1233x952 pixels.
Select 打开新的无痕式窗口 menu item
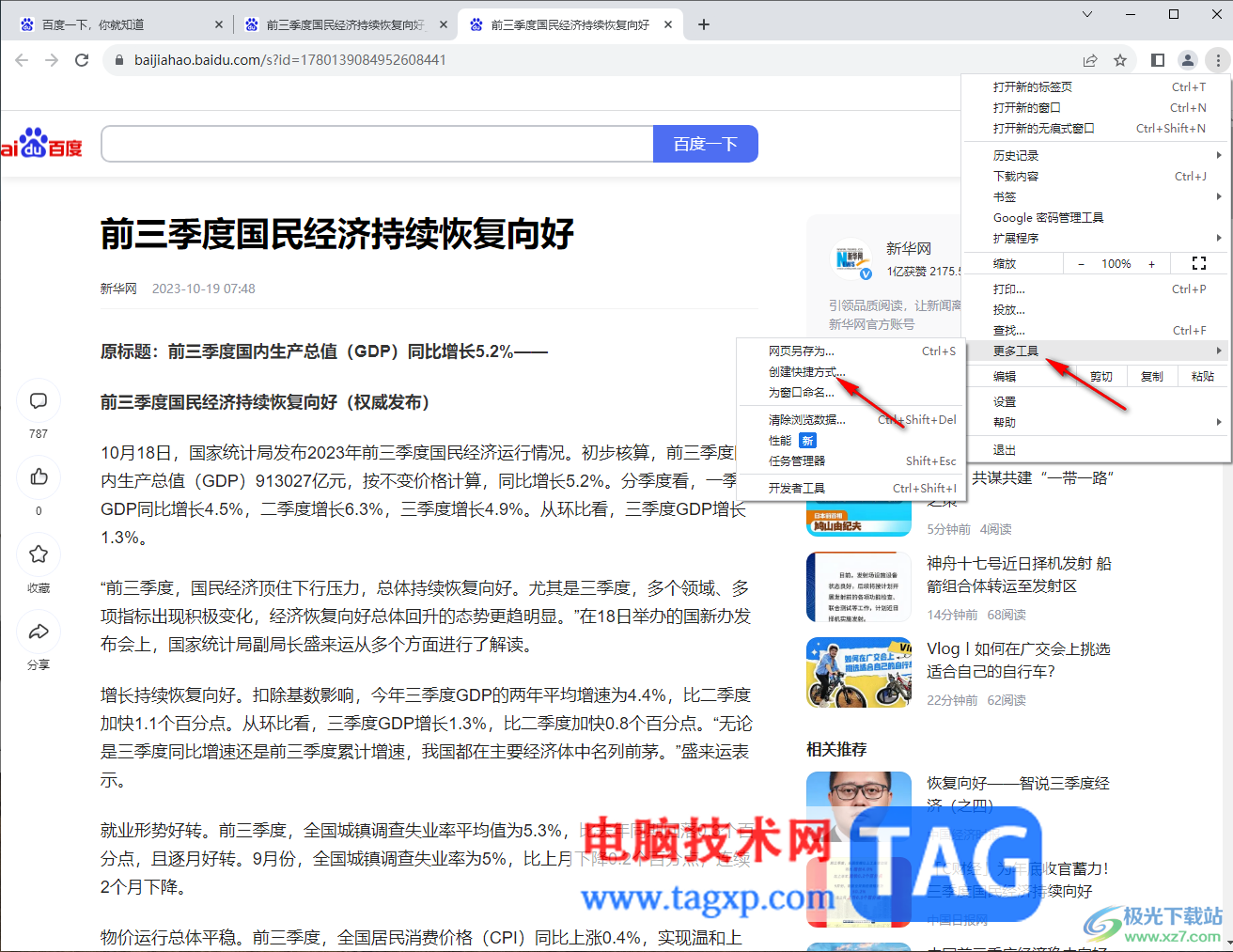point(1096,128)
